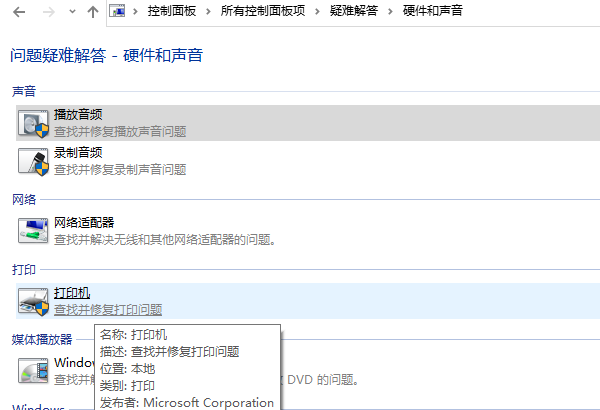Open 录制音频 troubleshooter title
This screenshot has width=600, height=410.
click(x=78, y=152)
